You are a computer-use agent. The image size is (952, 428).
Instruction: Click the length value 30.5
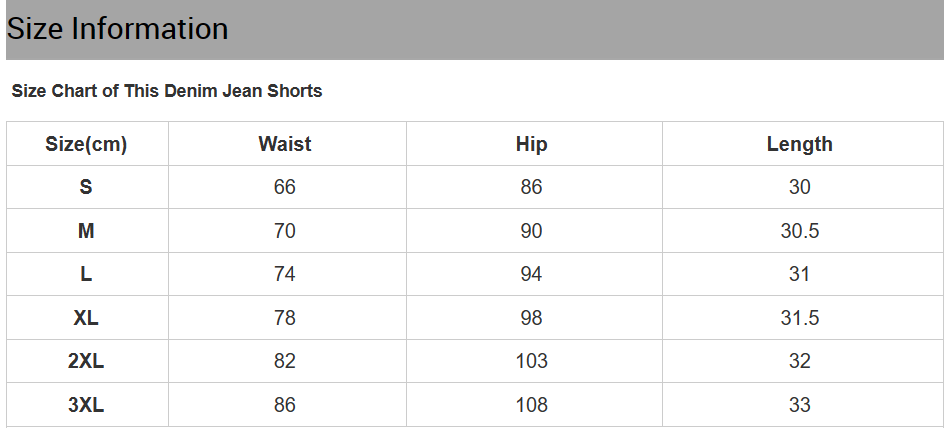click(x=800, y=231)
